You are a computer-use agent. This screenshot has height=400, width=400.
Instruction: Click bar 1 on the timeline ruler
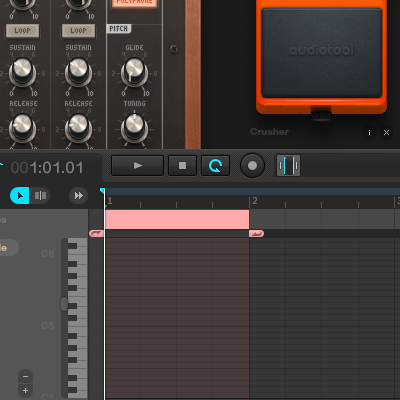(x=110, y=201)
